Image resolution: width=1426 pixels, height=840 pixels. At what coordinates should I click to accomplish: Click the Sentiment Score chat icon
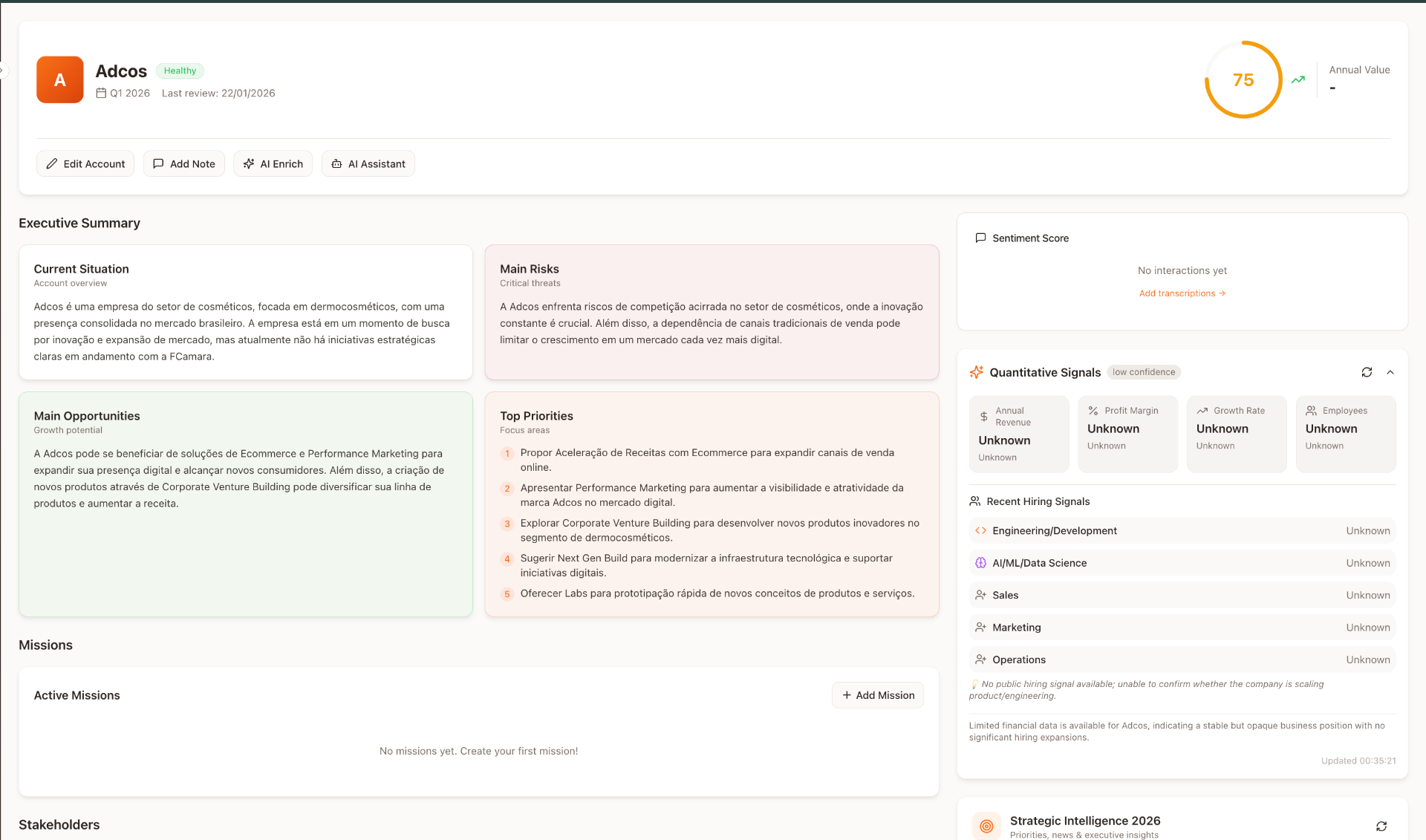pyautogui.click(x=980, y=238)
